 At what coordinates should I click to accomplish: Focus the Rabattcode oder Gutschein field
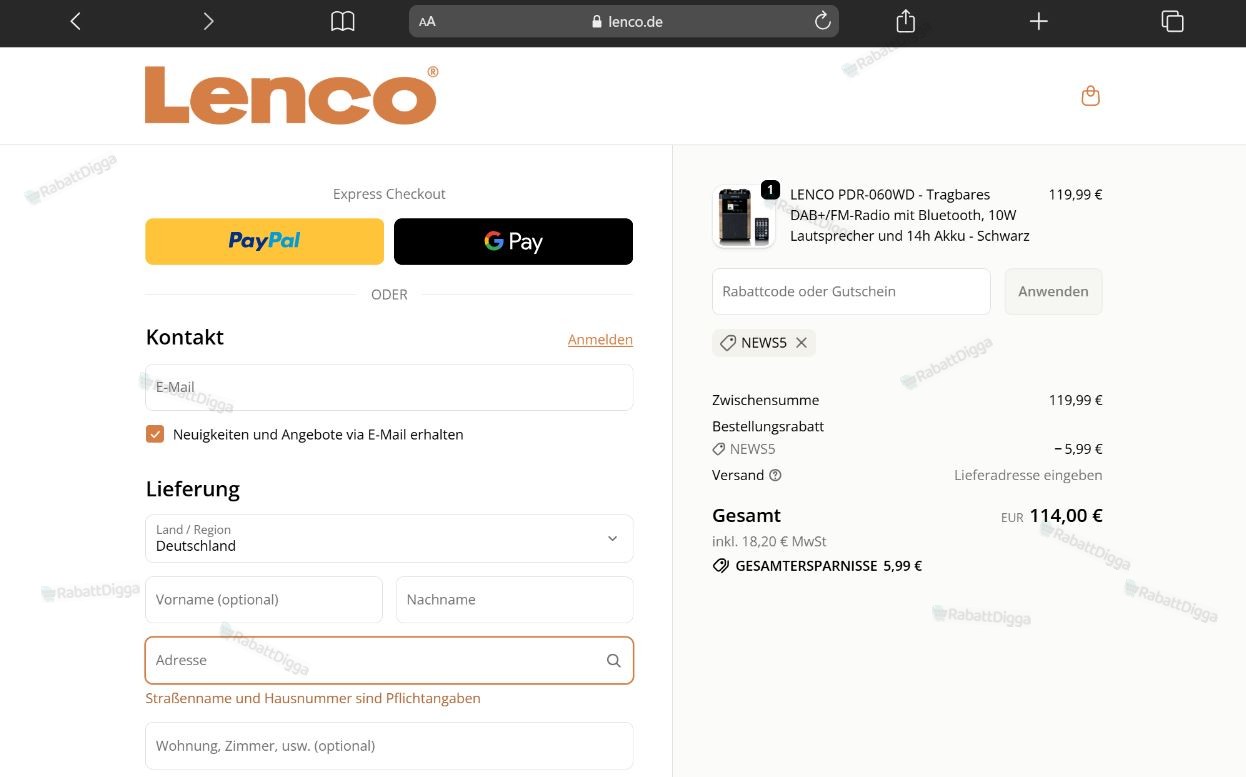(851, 291)
